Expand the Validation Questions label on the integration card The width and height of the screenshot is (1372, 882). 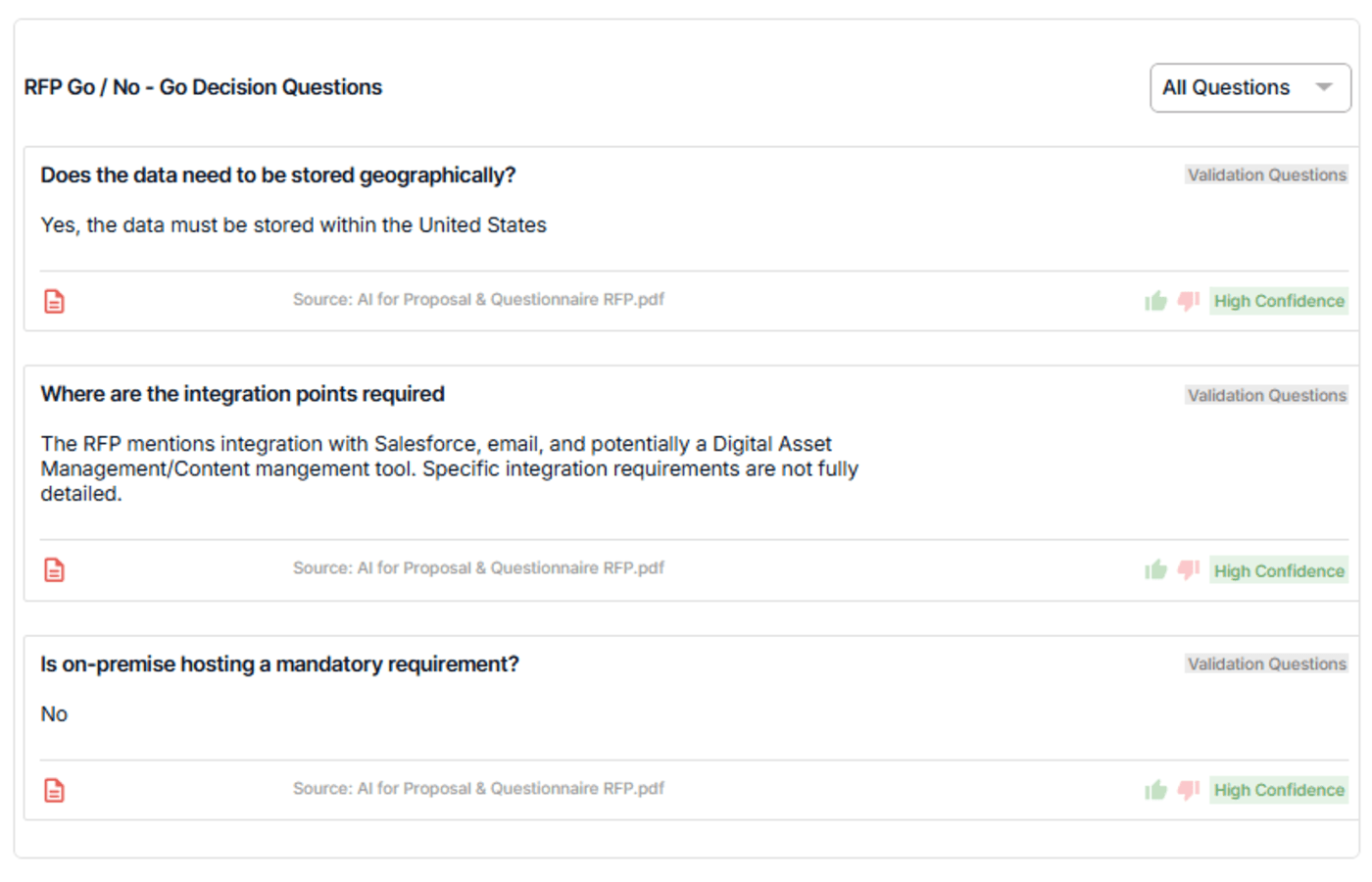[x=1266, y=395]
